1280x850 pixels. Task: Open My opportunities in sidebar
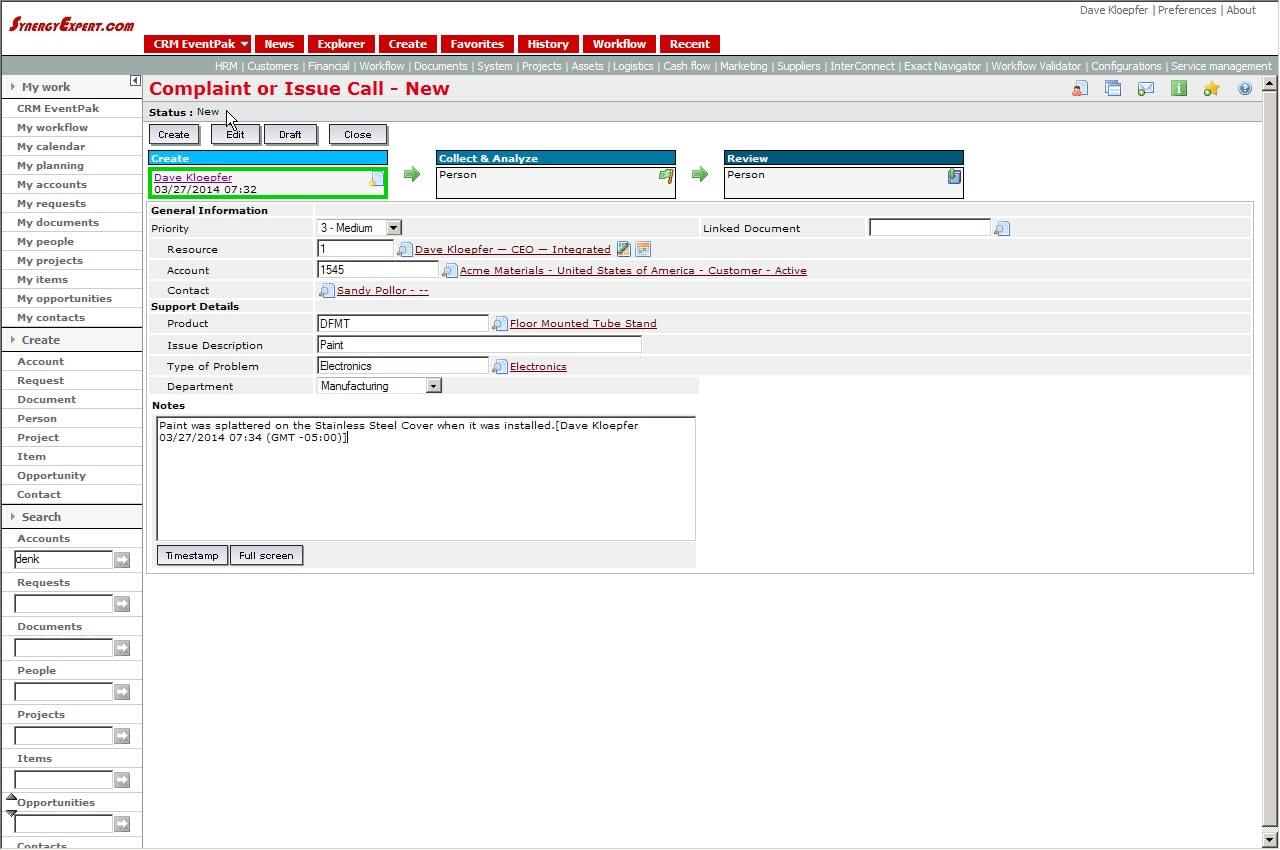(x=64, y=299)
